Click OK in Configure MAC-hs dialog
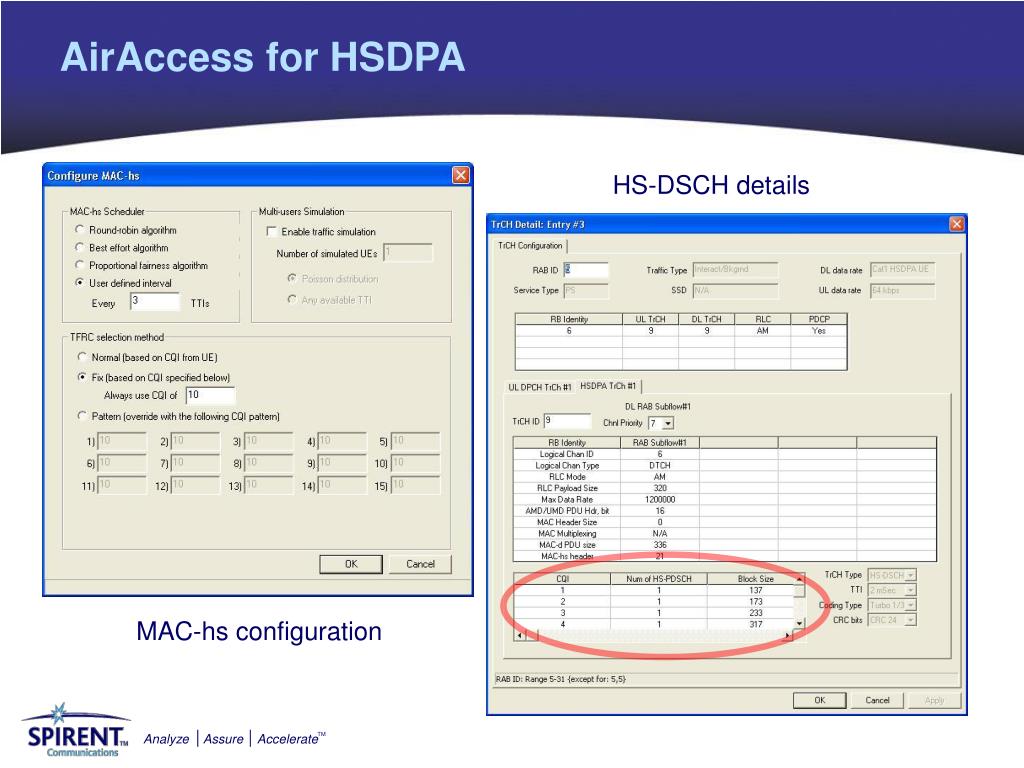 tap(351, 564)
